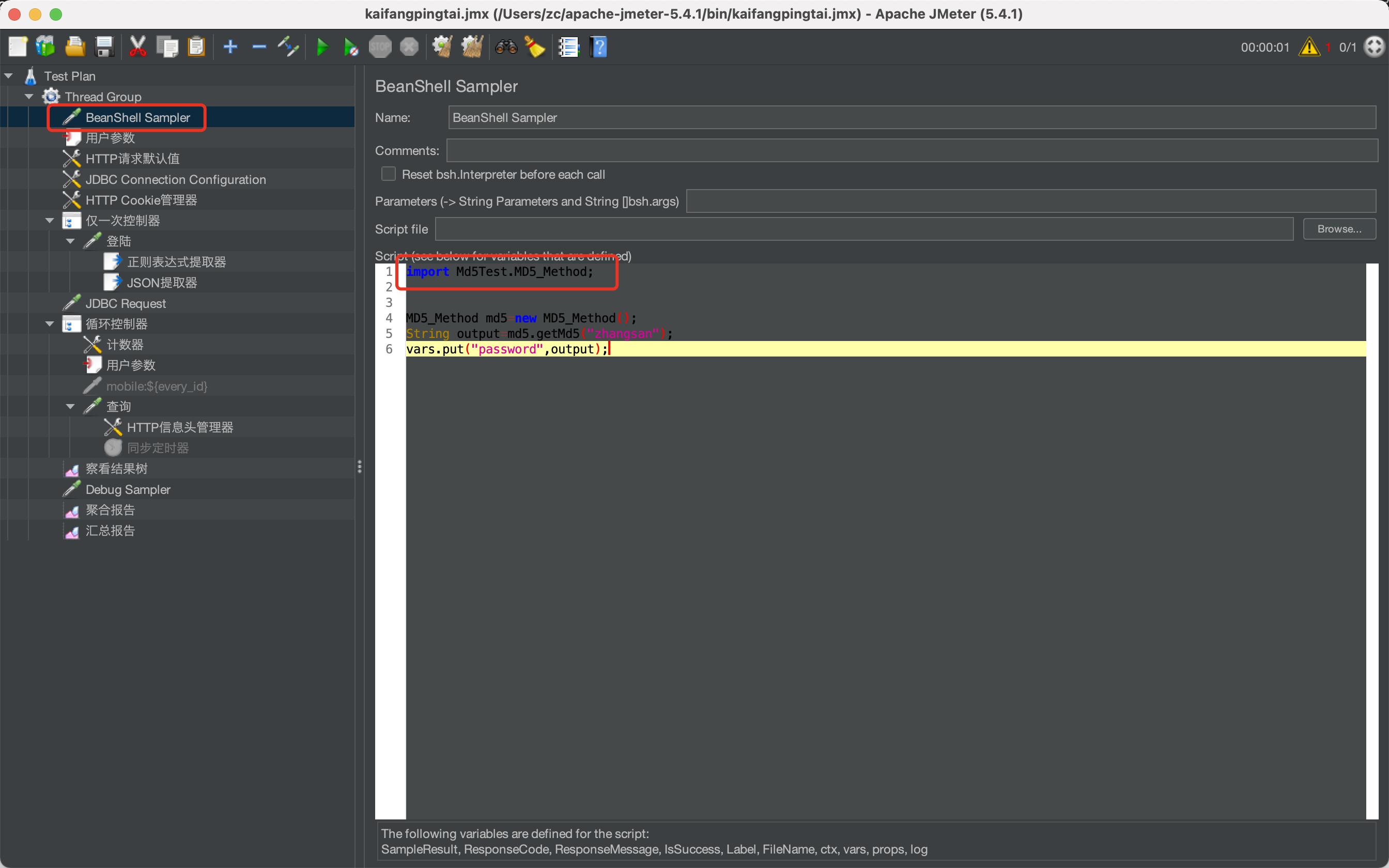Save the test plan with floppy icon
This screenshot has width=1389, height=868.
tap(104, 47)
